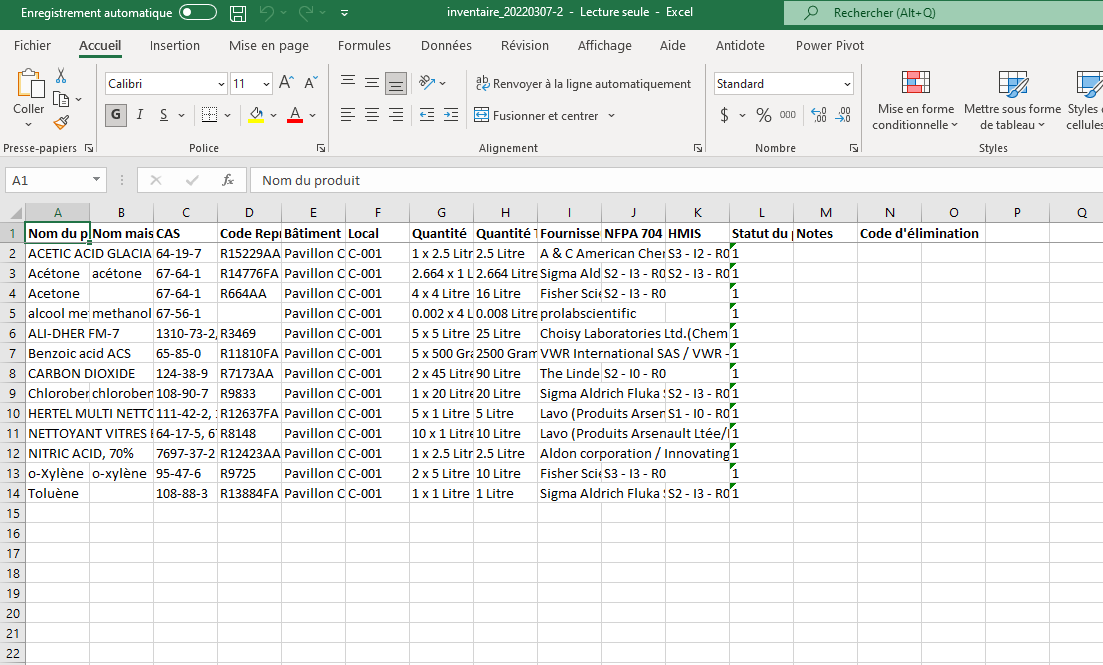
Task: Increase the font size
Action: 286,83
